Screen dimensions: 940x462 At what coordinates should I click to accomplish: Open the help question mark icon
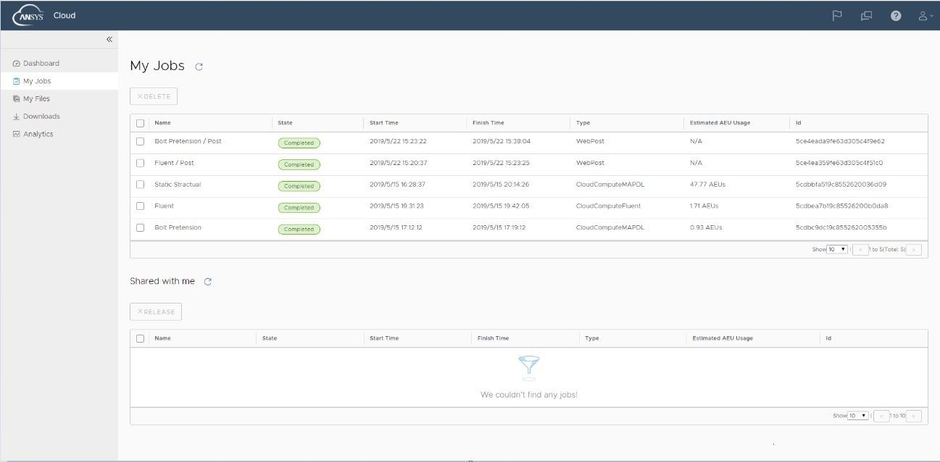[x=896, y=16]
